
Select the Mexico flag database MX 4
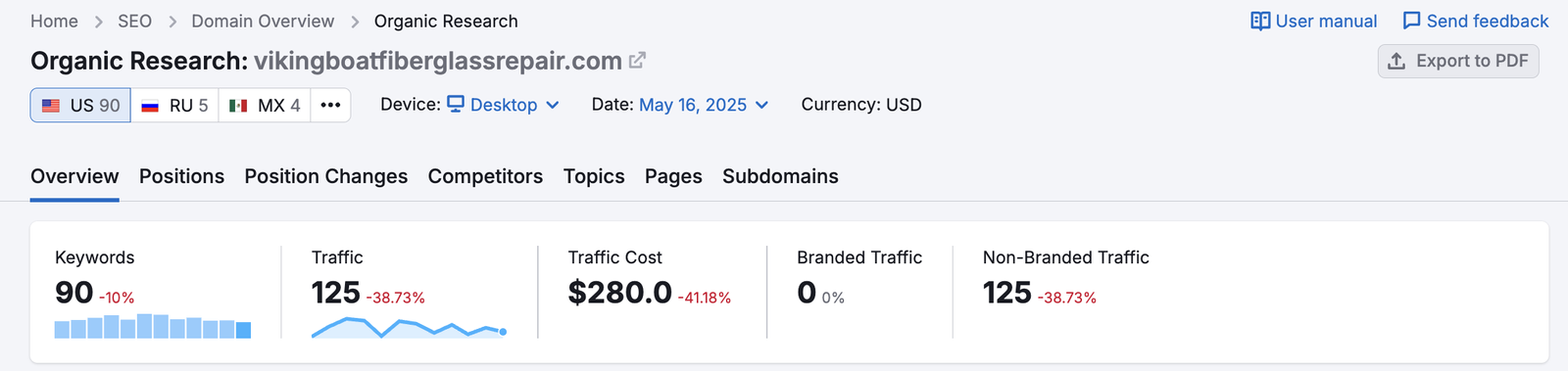(265, 105)
